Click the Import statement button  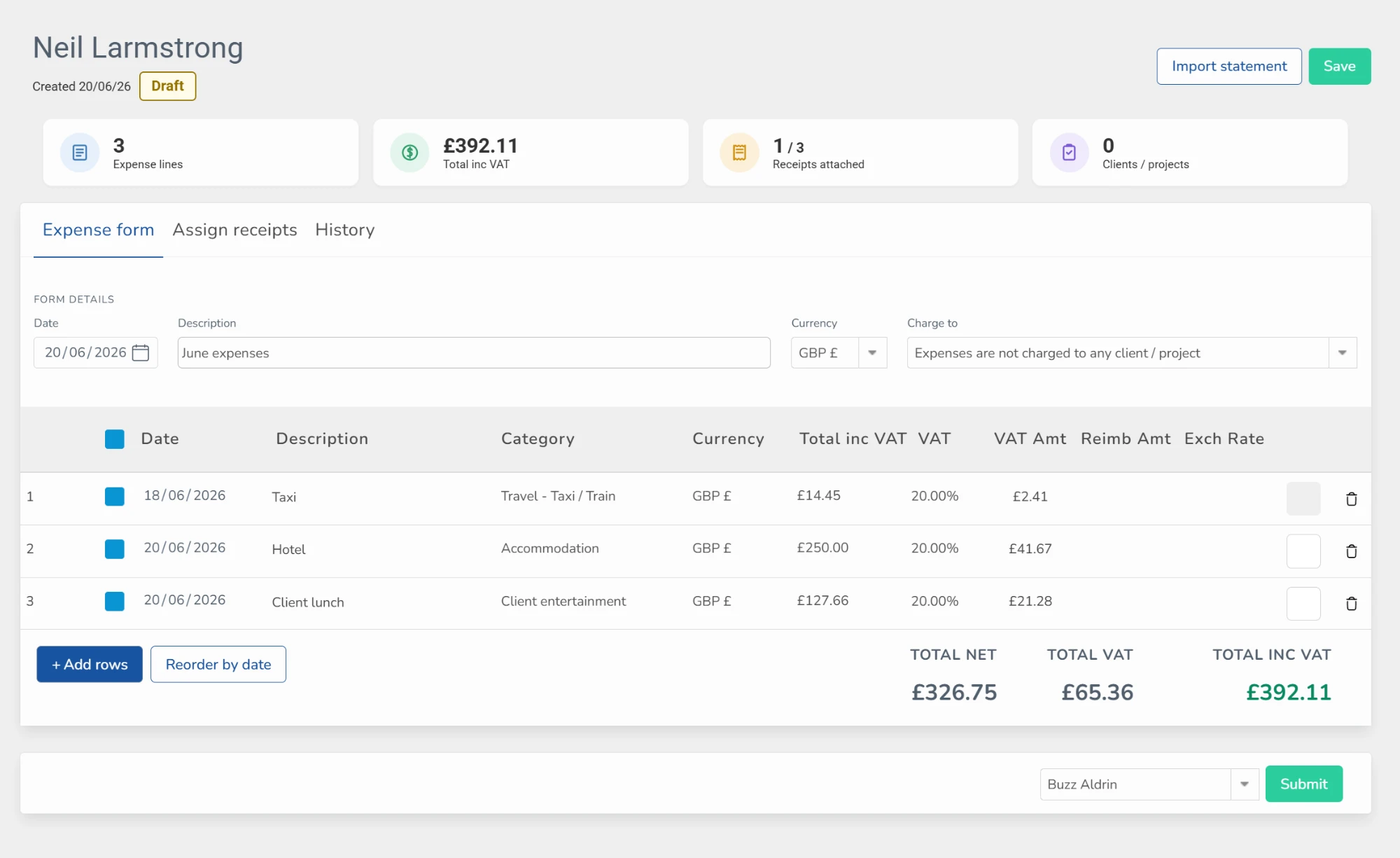point(1229,66)
